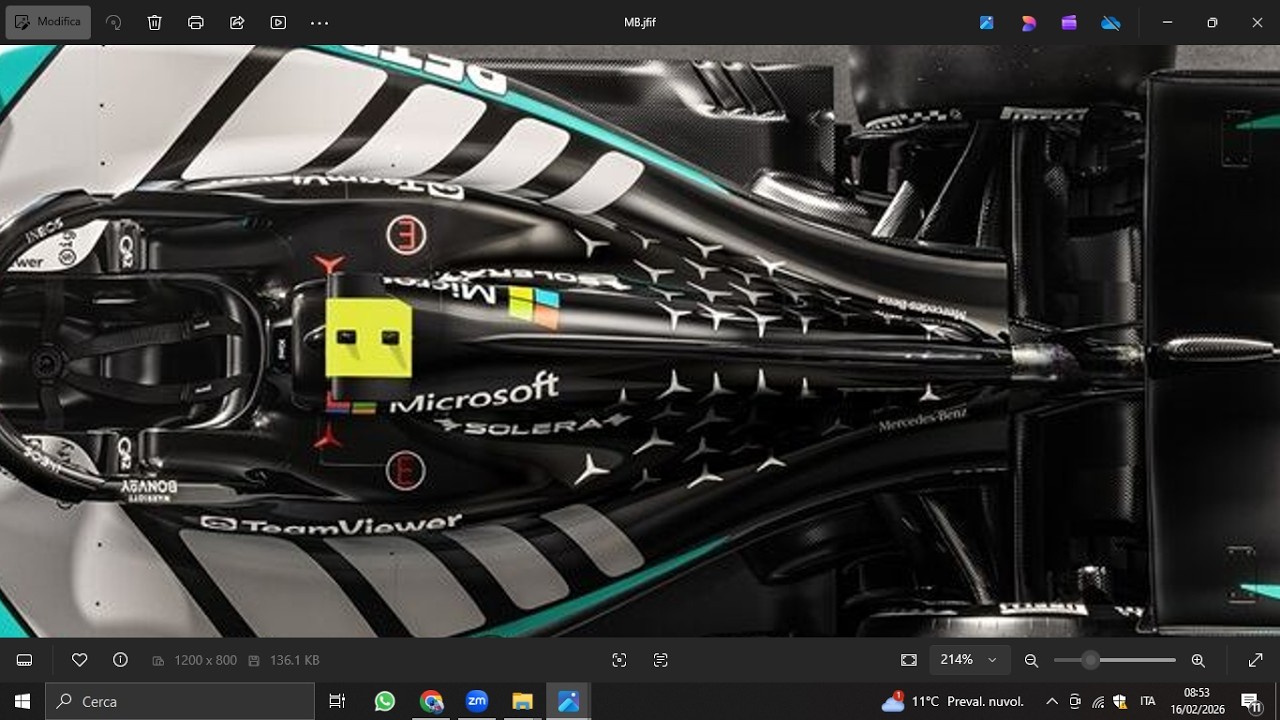Click the scan text icon
This screenshot has height=720, width=1280.
coord(660,660)
